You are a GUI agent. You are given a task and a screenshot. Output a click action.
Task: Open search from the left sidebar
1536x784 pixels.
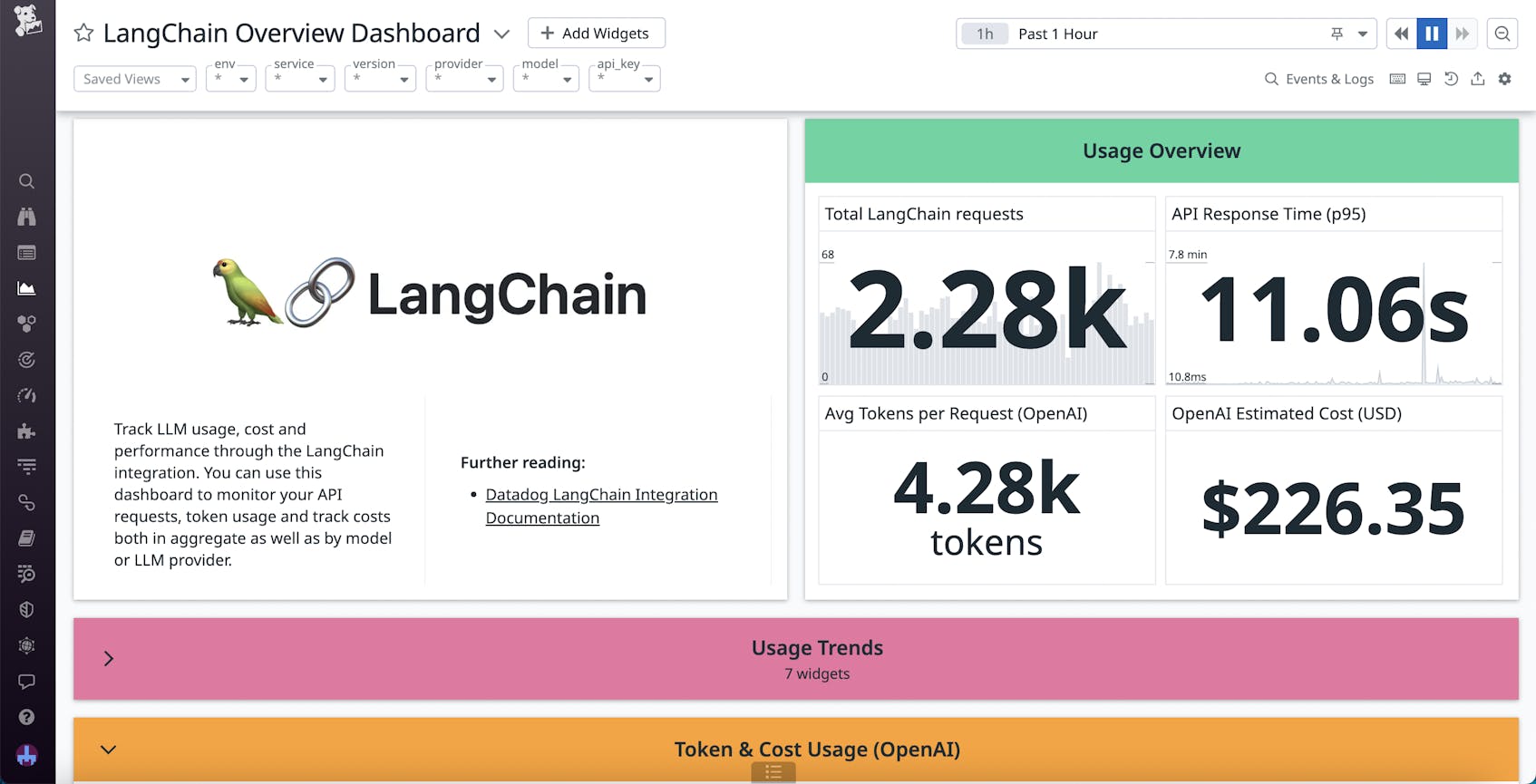26,181
